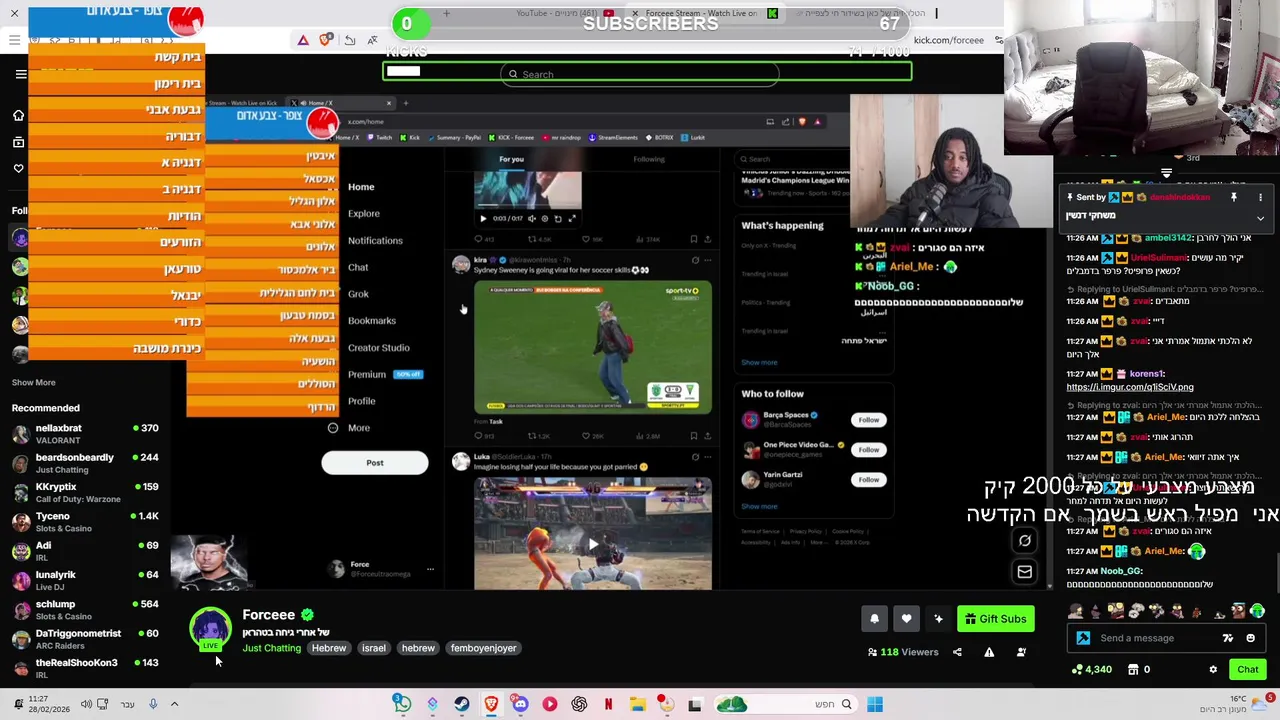
Task: Share the stream via share icon
Action: 957,652
